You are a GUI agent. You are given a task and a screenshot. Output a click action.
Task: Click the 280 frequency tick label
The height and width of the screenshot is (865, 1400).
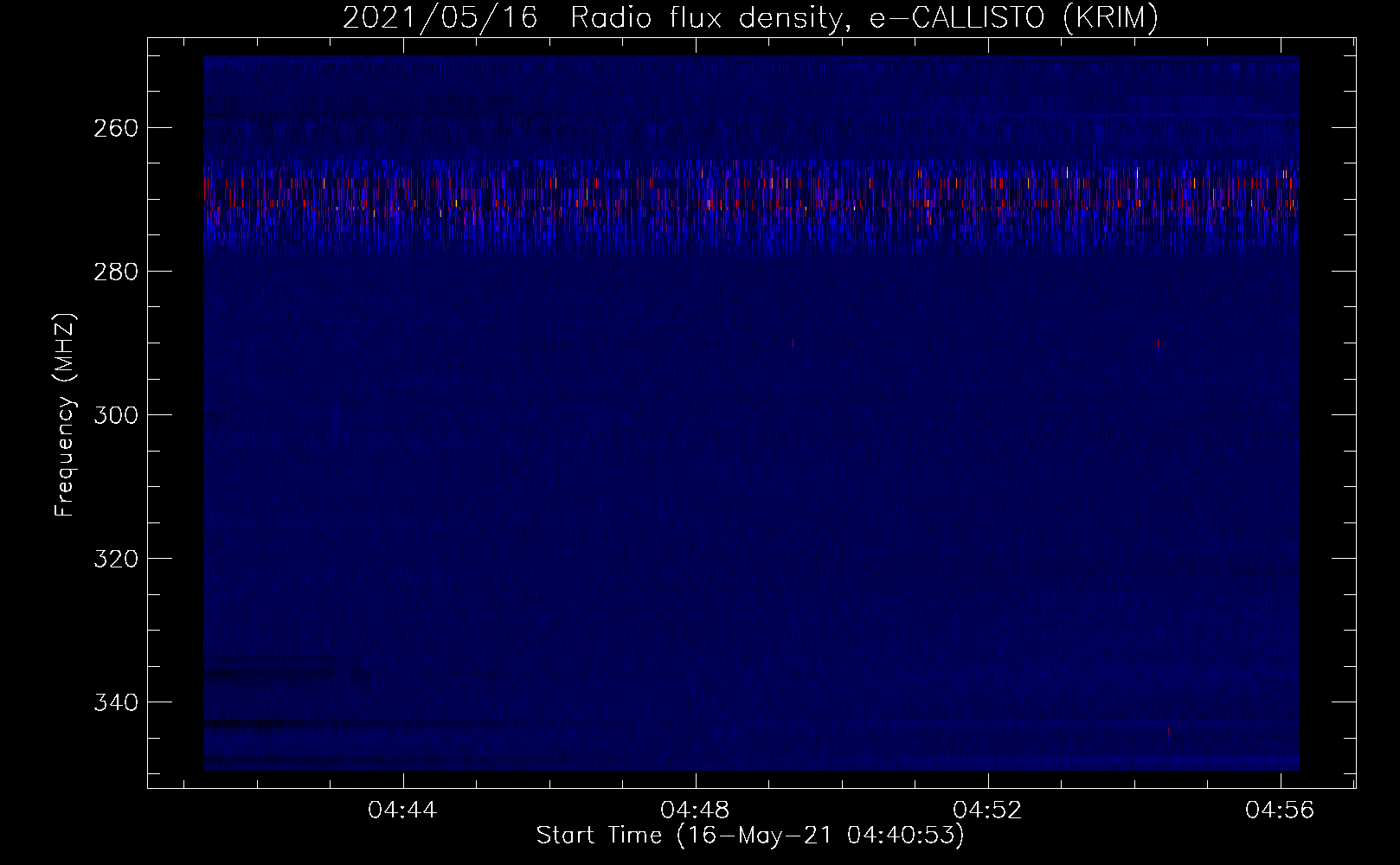(x=114, y=272)
